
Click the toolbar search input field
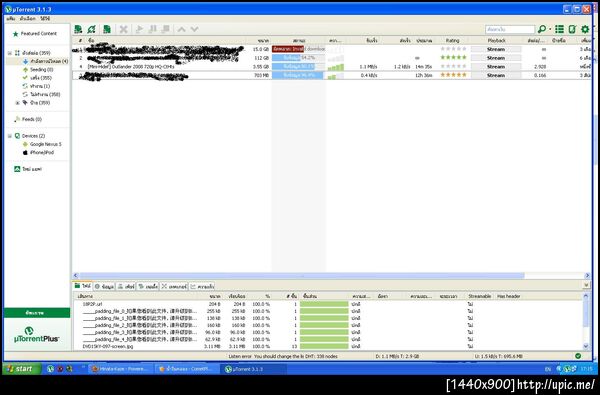tap(510, 29)
